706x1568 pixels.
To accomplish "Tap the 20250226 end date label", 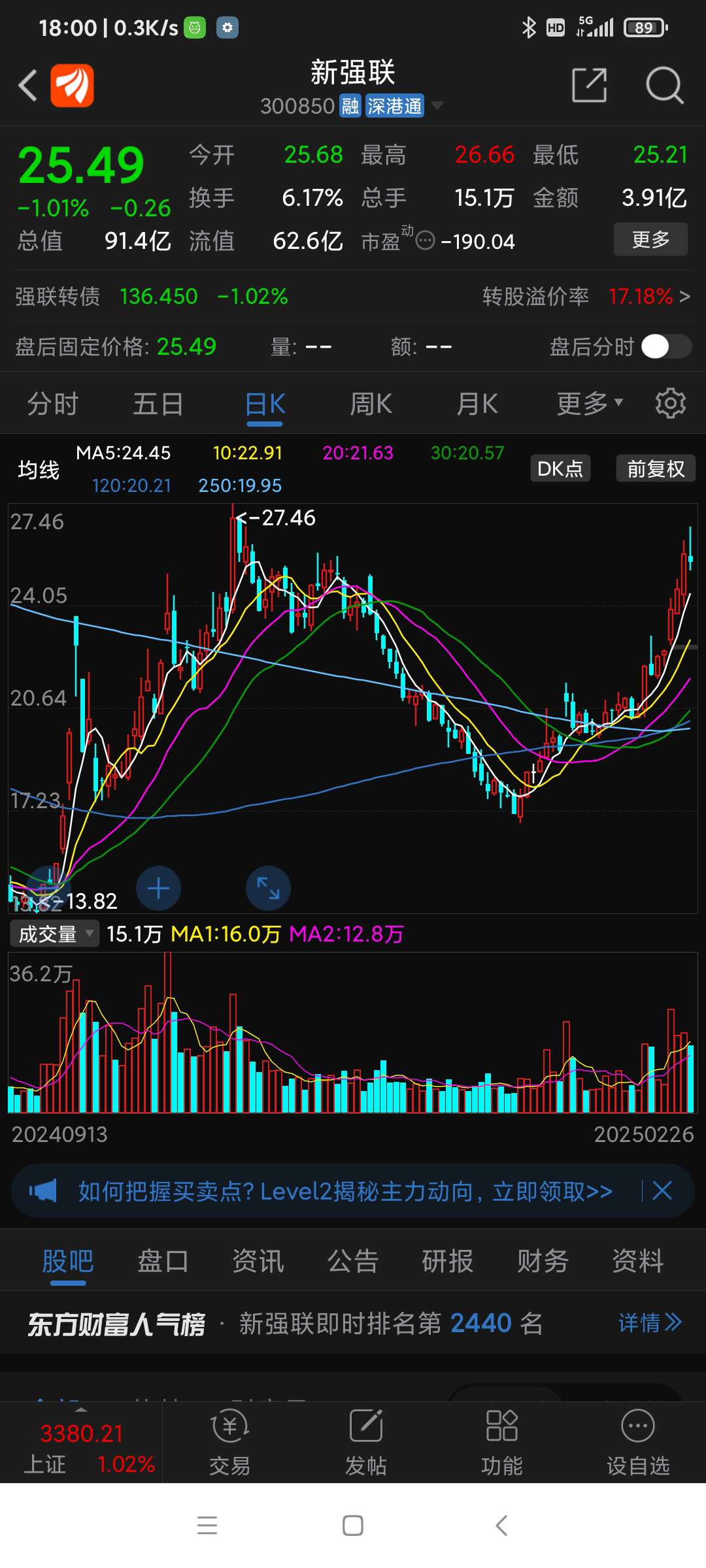I will click(643, 1134).
